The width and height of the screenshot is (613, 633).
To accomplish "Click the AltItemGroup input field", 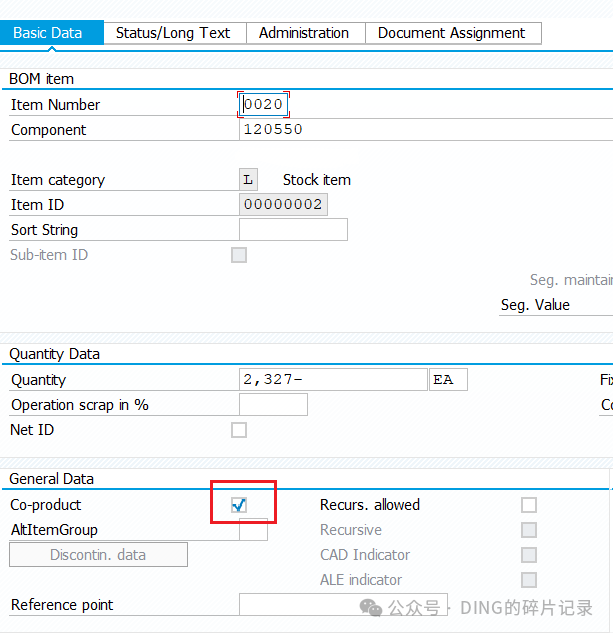I will tap(253, 530).
